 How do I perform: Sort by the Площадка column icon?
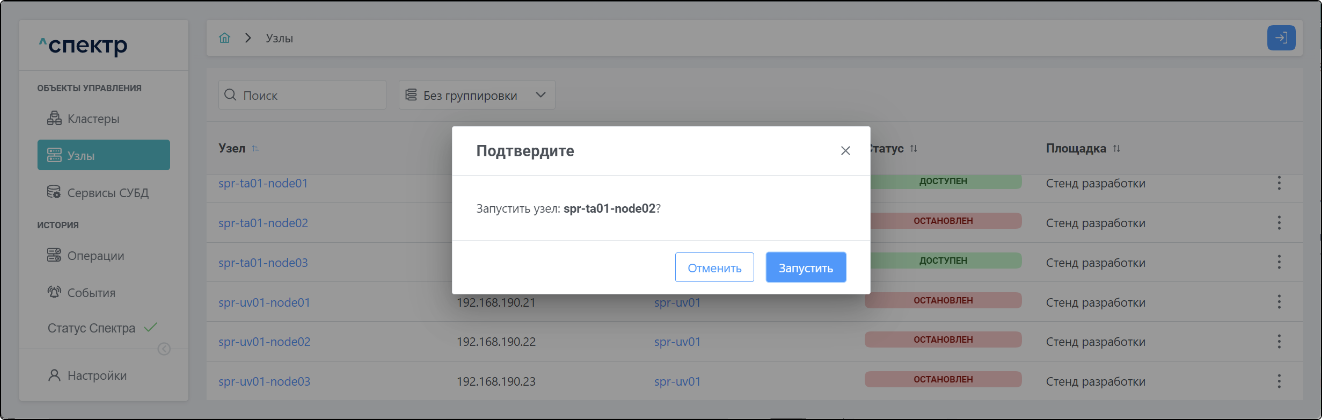coord(1117,149)
